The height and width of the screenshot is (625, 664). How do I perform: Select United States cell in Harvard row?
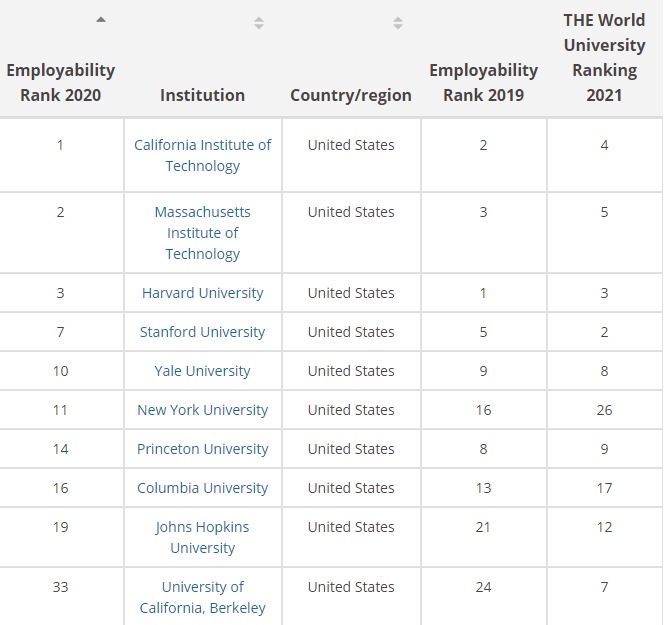351,293
